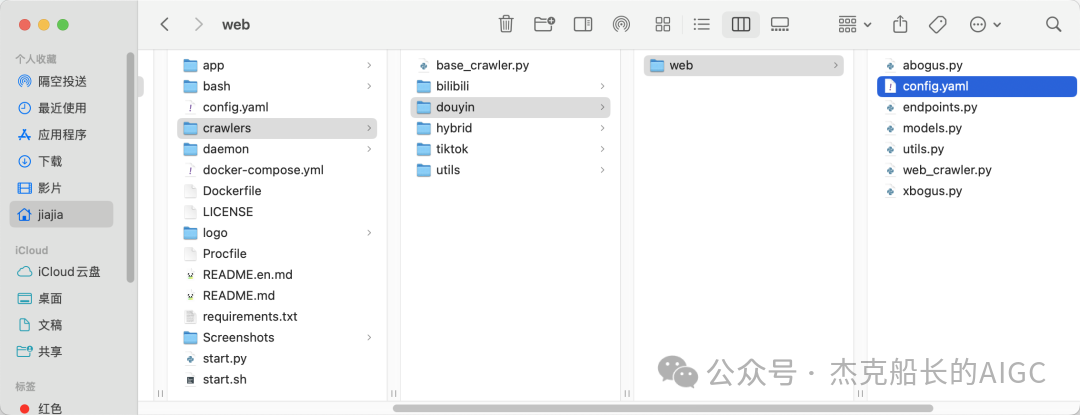The height and width of the screenshot is (415, 1080).
Task: Select start.sh file
Action: pyautogui.click(x=277, y=379)
